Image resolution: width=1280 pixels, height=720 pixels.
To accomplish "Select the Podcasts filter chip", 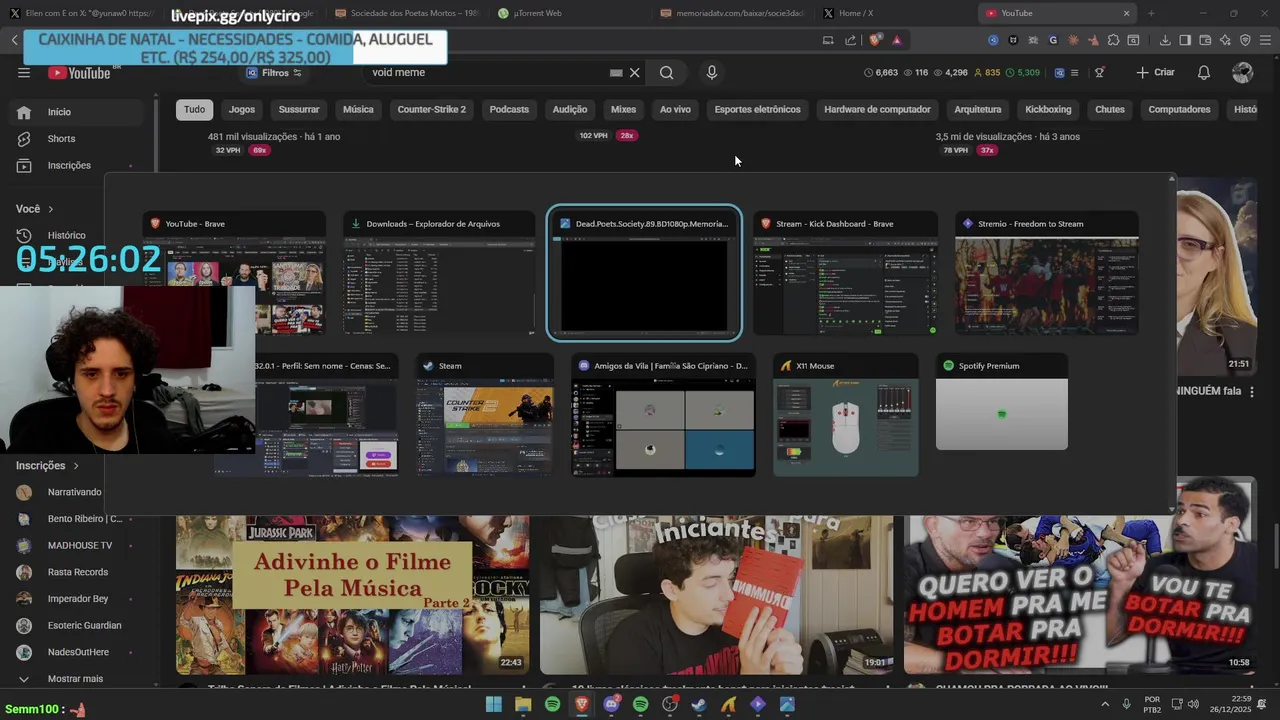I will (509, 109).
